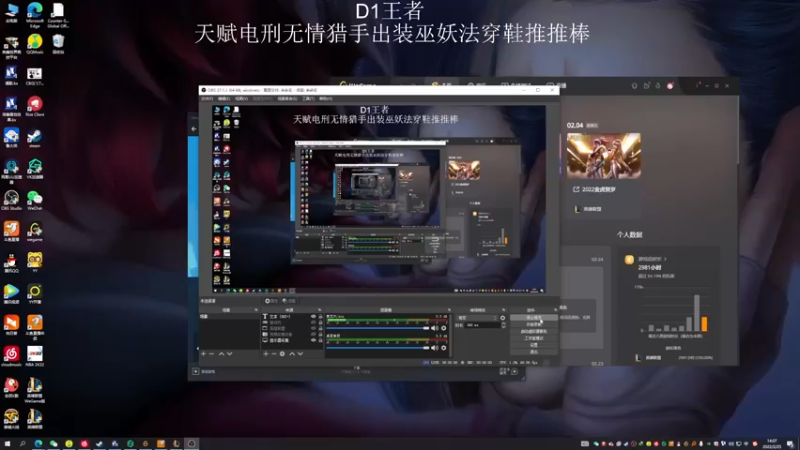The image size is (800, 450).
Task: Expand 游戏总时长 chevron in WeGame
Action: click(665, 259)
